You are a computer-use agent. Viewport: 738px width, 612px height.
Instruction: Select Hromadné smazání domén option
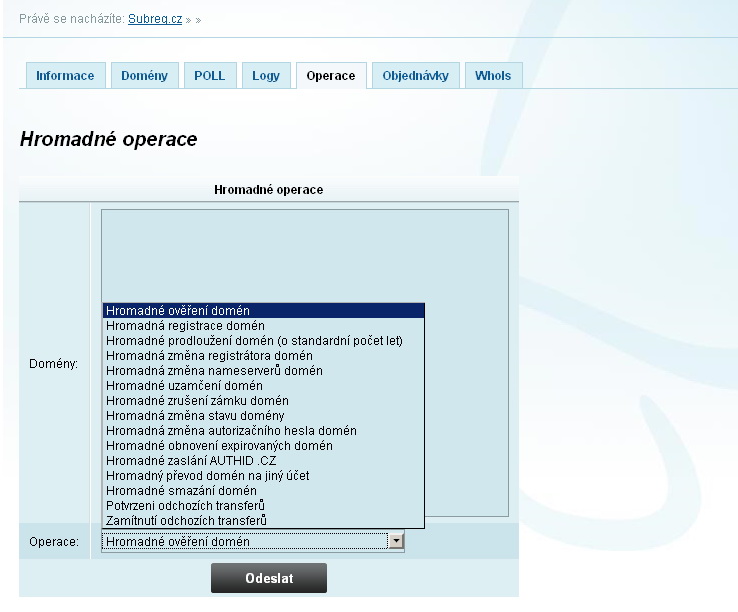click(x=181, y=491)
